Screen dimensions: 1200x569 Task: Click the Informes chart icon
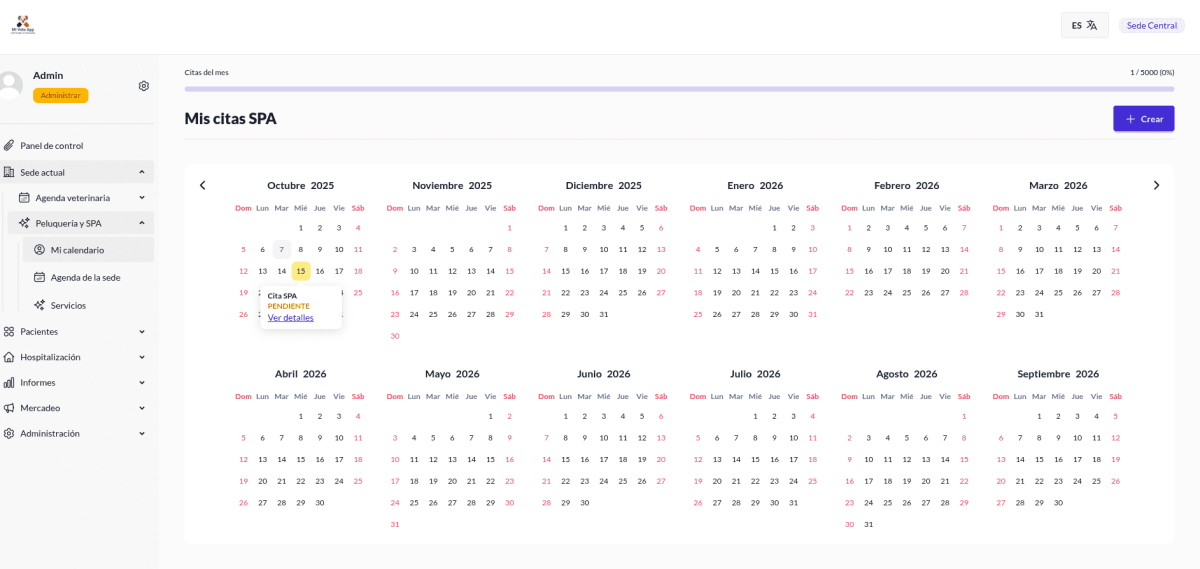(x=9, y=382)
